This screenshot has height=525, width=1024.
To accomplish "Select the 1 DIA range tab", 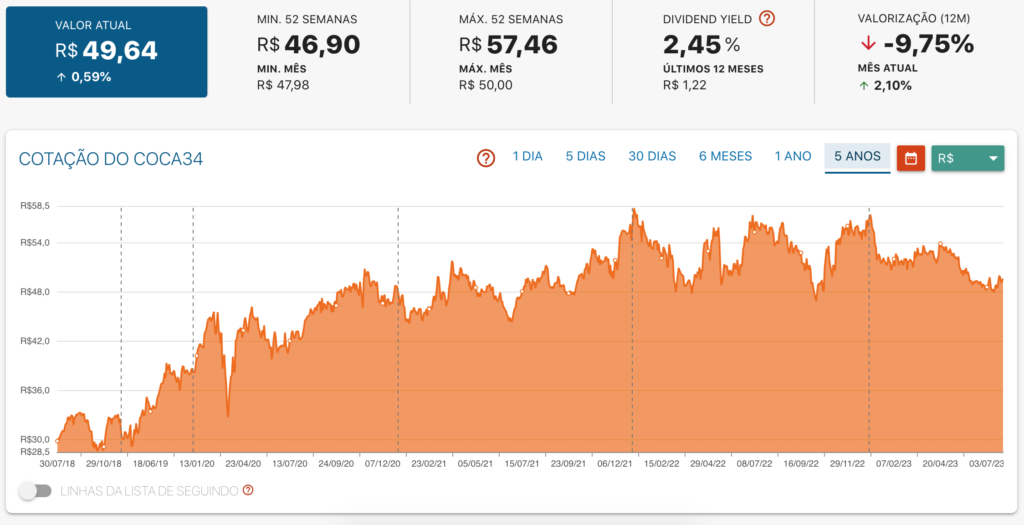I will 528,157.
